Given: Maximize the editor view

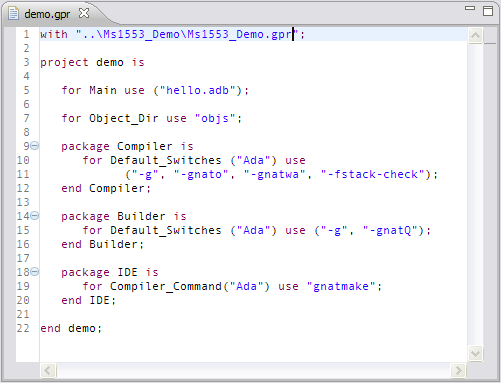Looking at the screenshot, I should point(488,11).
